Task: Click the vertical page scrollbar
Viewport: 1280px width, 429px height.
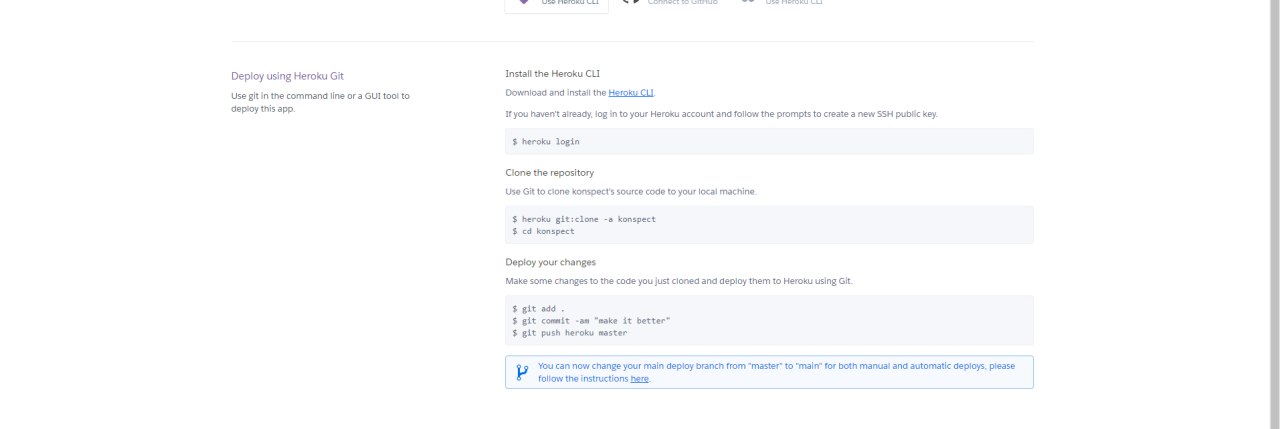Action: 1273,214
